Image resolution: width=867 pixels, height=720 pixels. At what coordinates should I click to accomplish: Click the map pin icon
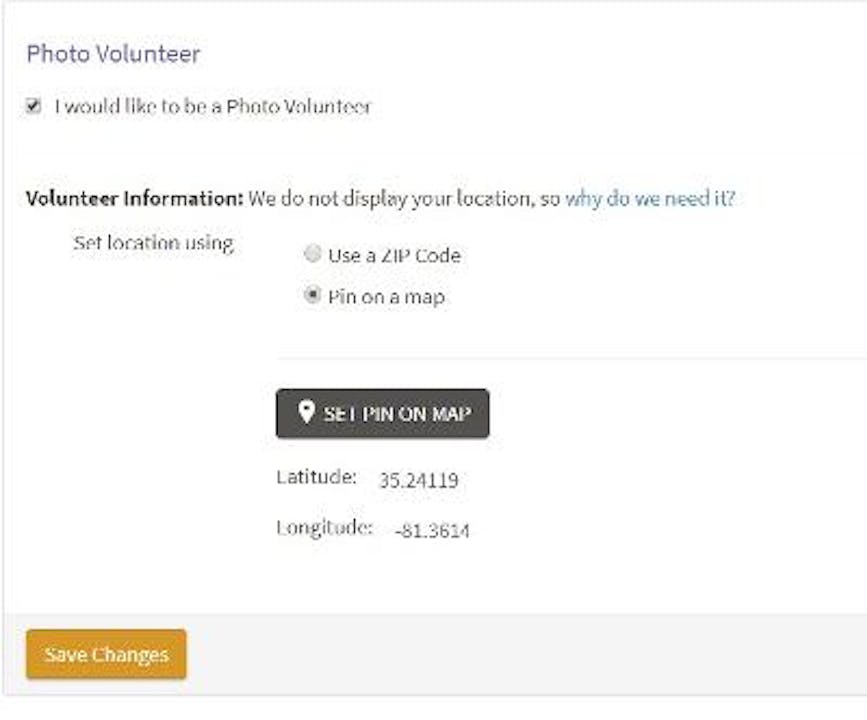307,413
